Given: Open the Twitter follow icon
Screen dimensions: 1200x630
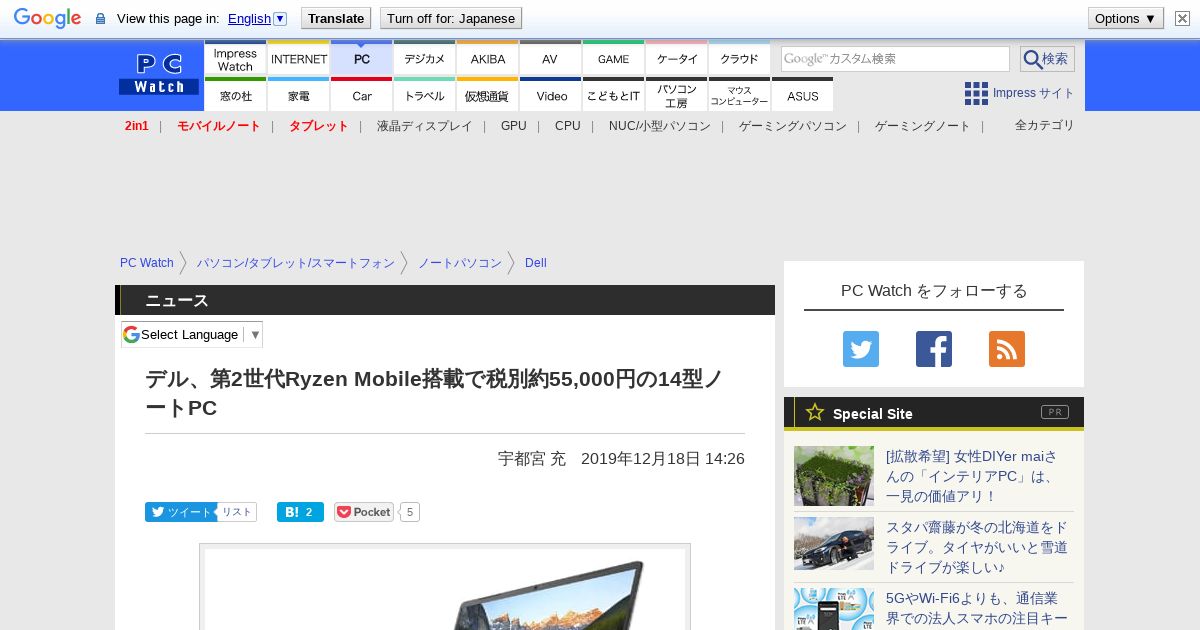Looking at the screenshot, I should click(861, 349).
